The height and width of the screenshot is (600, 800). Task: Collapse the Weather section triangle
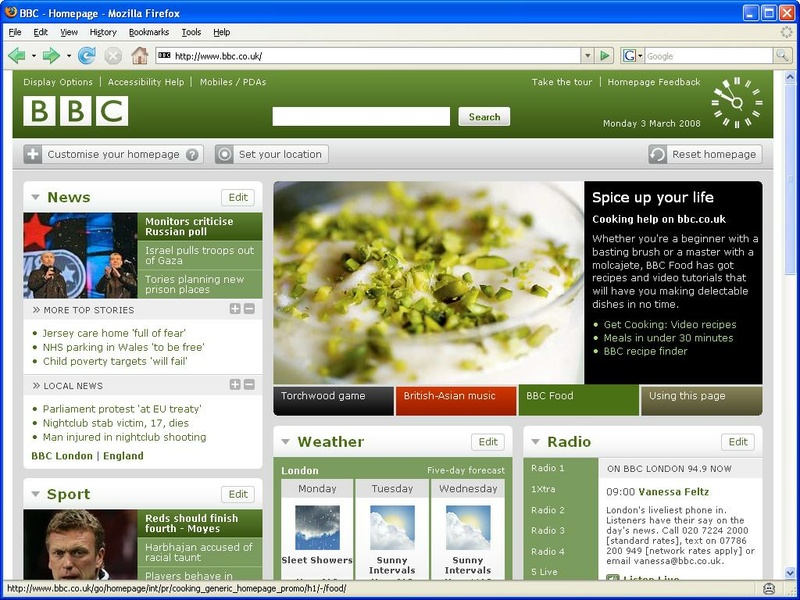(286, 442)
